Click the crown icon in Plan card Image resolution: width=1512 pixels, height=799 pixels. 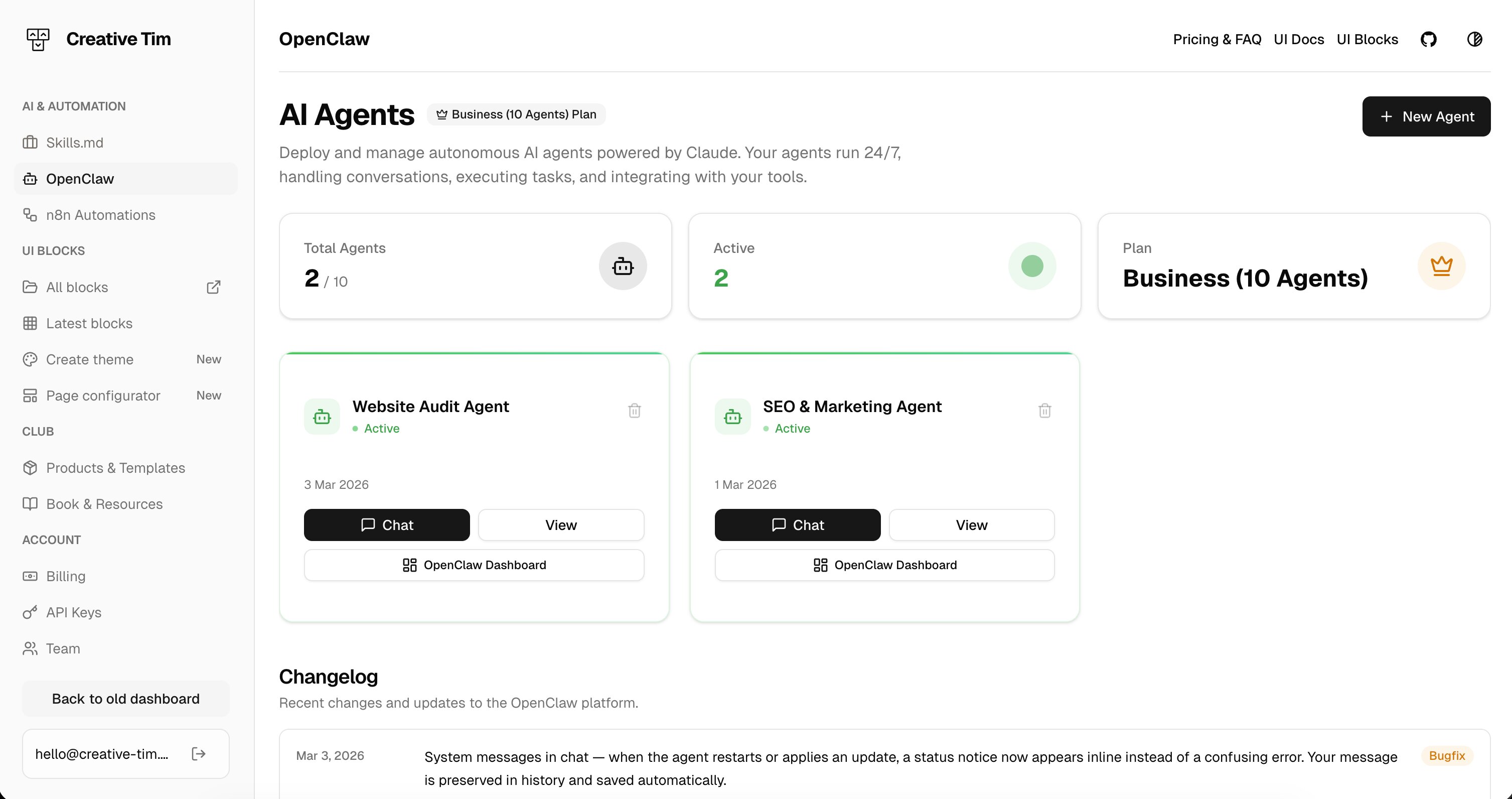coord(1441,266)
